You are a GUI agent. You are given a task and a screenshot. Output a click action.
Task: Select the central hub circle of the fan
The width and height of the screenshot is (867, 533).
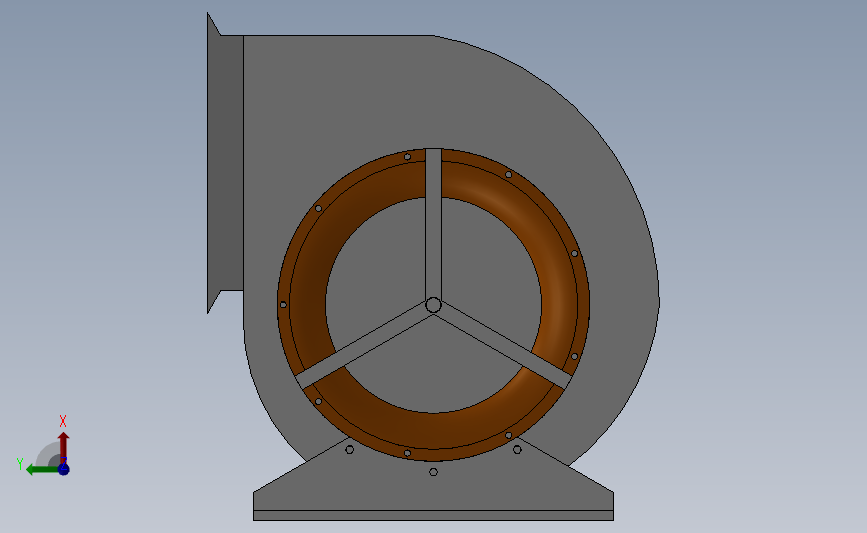434,305
